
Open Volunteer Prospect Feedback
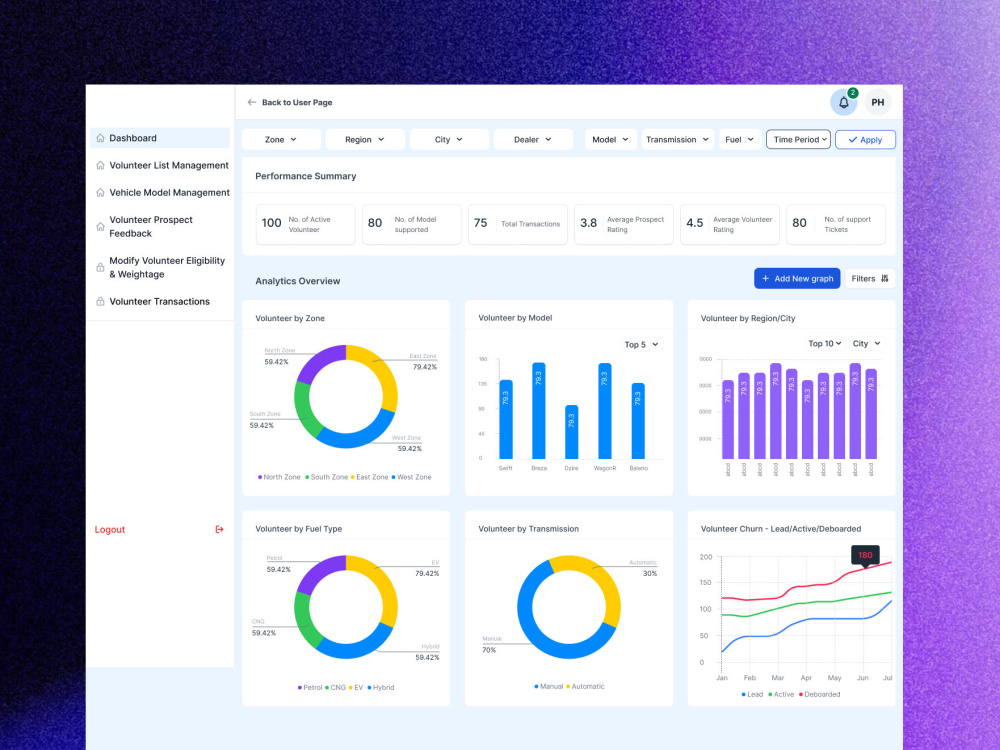(160, 226)
